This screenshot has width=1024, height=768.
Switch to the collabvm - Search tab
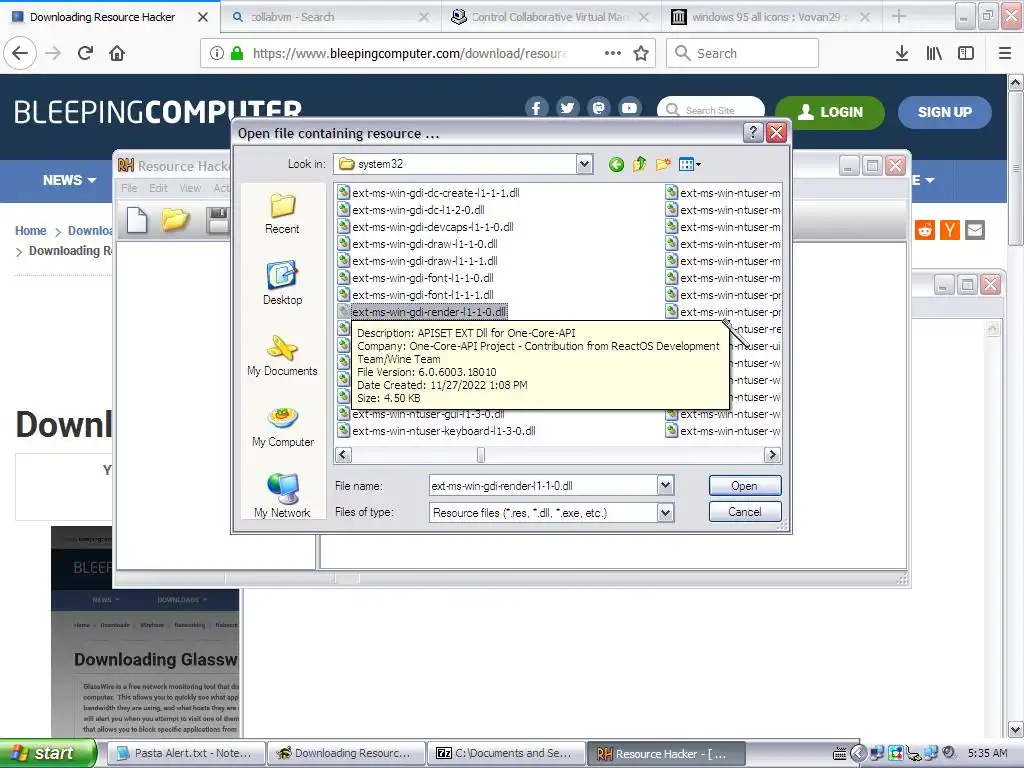tap(329, 17)
